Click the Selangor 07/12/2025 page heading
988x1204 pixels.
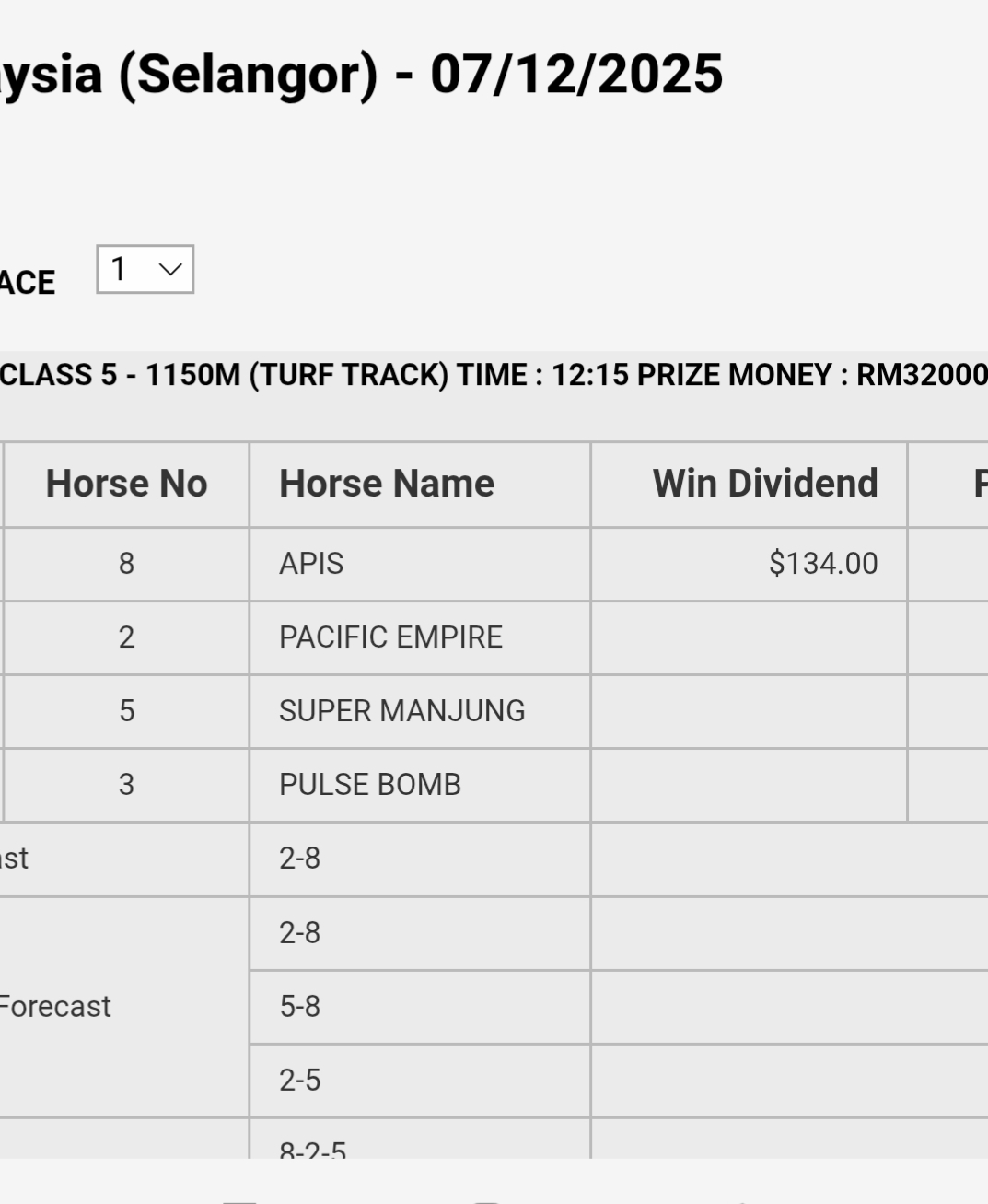point(362,75)
